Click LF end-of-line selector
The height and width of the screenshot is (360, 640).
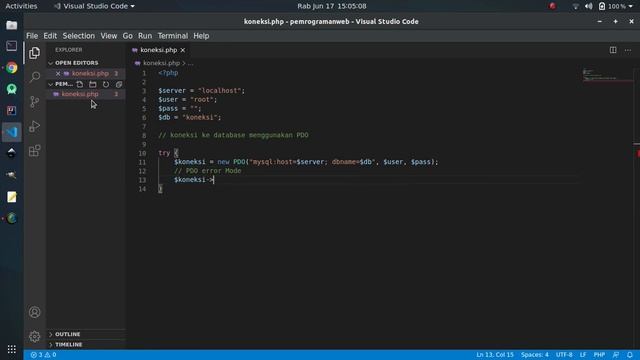pyautogui.click(x=583, y=355)
